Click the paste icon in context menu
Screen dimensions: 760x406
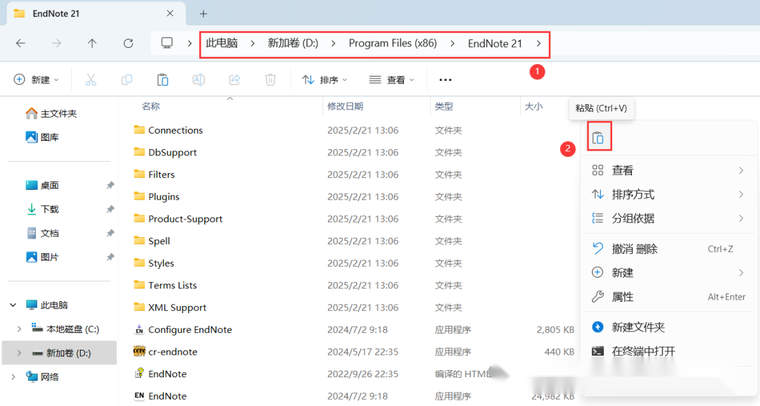coord(597,138)
